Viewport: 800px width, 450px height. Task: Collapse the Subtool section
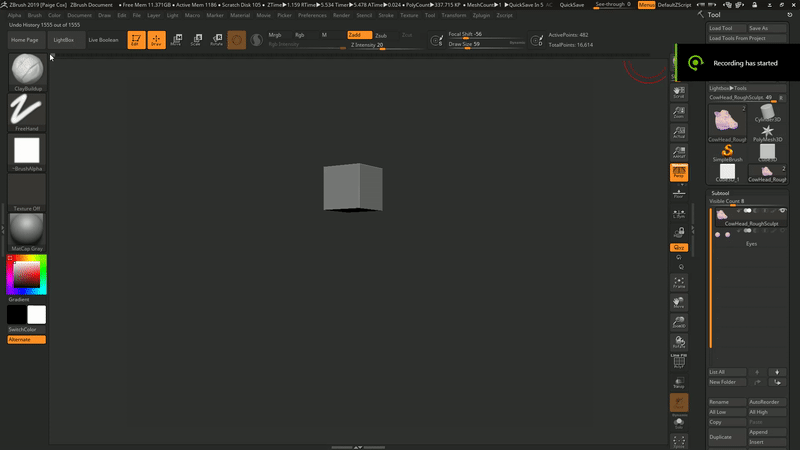tap(720, 193)
